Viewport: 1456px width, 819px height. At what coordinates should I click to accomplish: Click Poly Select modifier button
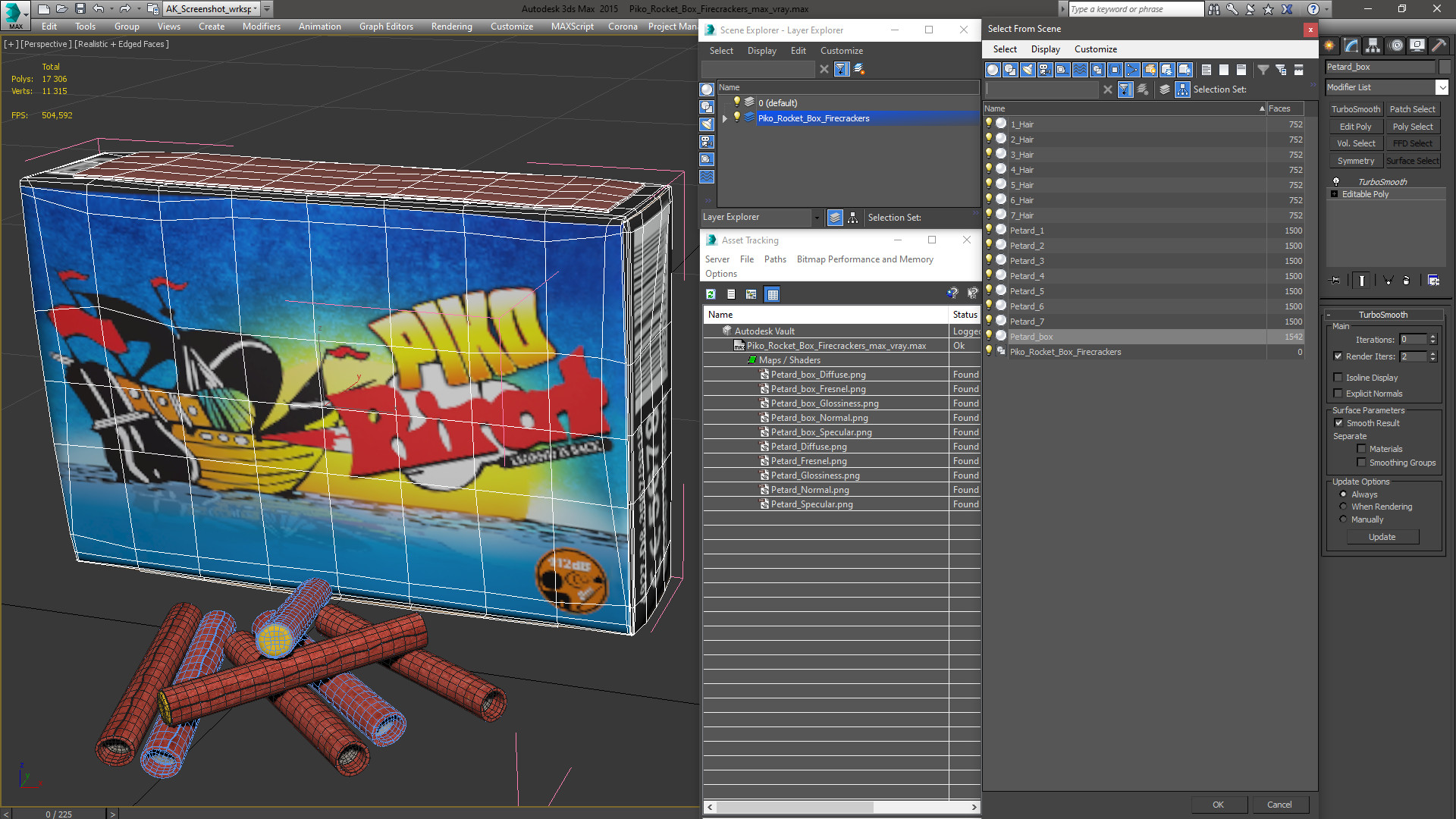click(1412, 127)
